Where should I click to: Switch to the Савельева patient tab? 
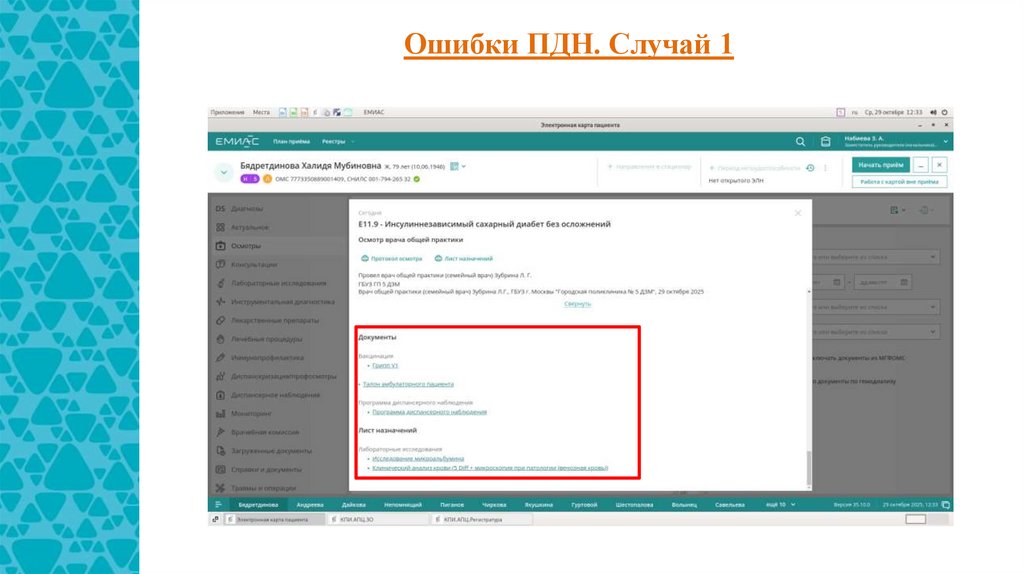click(729, 505)
